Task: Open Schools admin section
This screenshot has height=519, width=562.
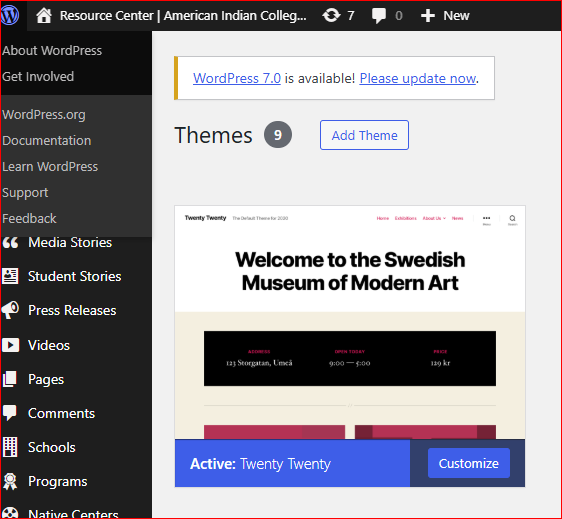Action: coord(52,447)
